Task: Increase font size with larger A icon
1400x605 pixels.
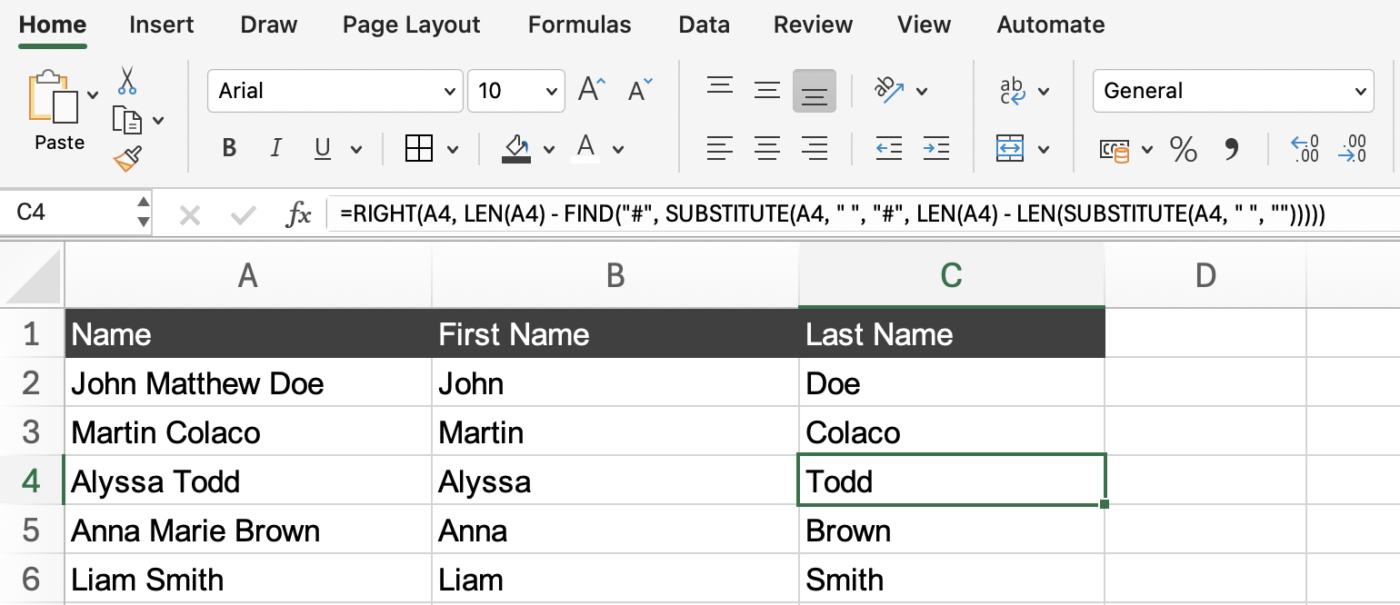Action: coord(591,91)
